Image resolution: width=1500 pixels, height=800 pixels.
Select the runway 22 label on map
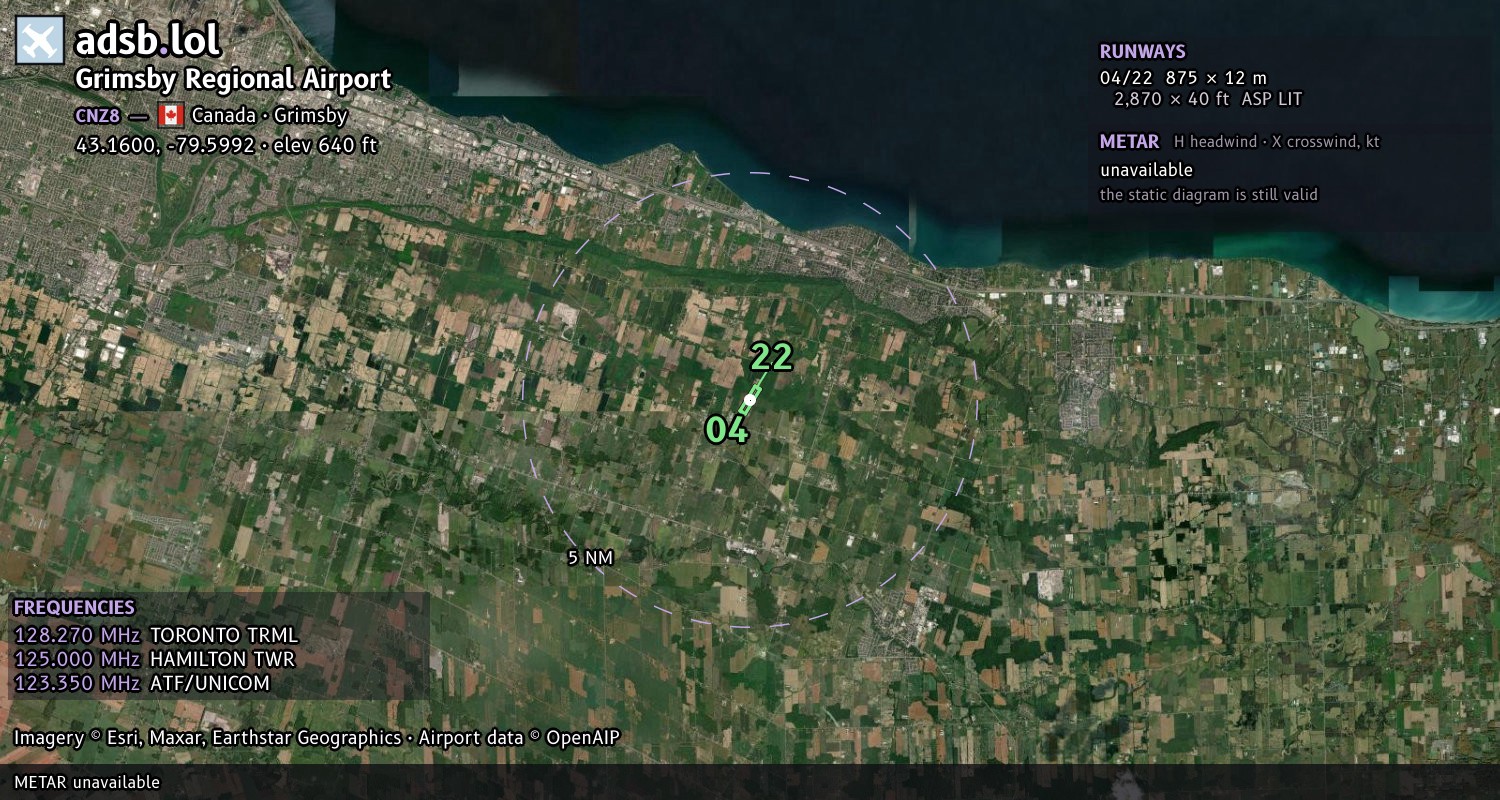pos(771,357)
